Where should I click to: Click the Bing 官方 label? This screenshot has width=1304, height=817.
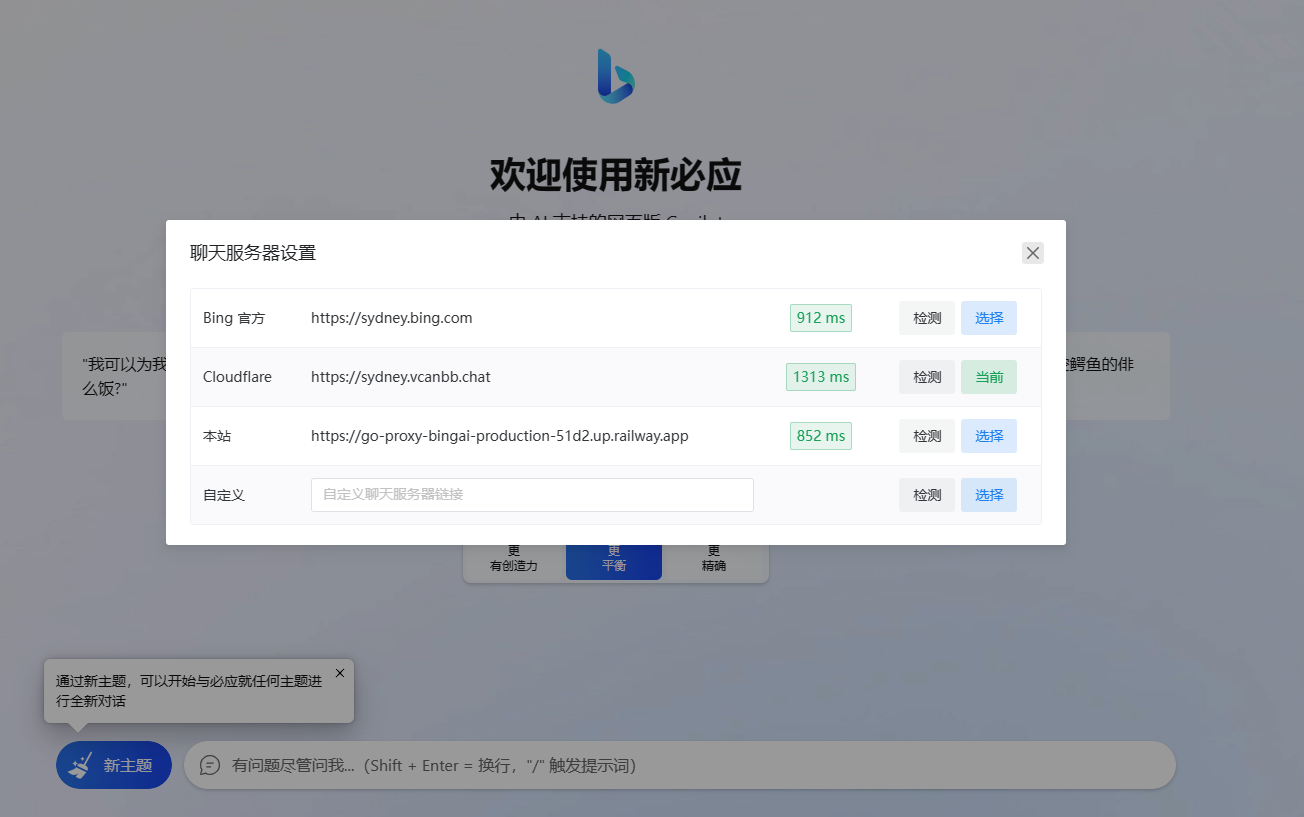click(234, 318)
